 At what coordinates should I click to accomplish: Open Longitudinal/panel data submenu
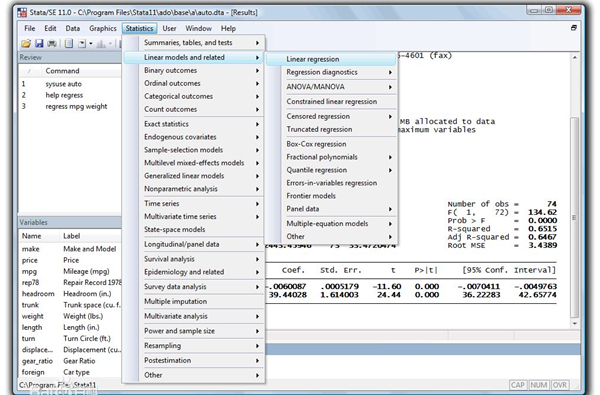click(x=193, y=244)
